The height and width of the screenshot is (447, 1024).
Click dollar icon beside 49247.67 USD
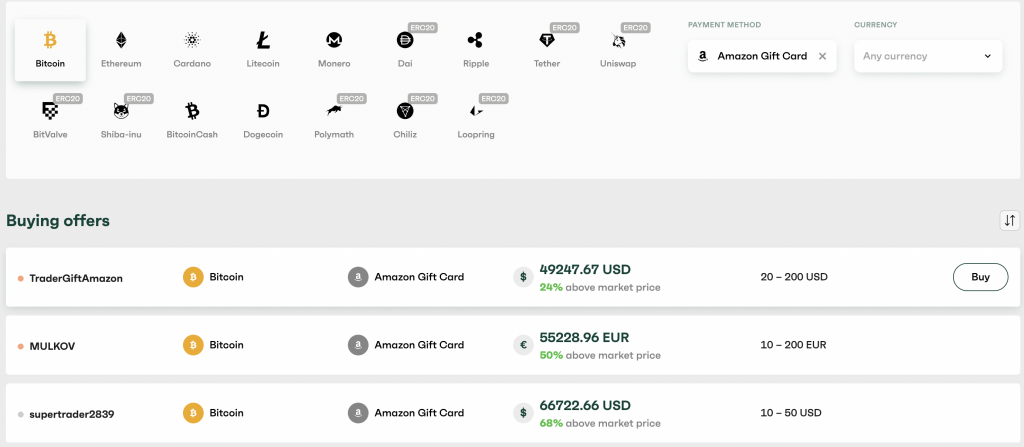coord(523,277)
